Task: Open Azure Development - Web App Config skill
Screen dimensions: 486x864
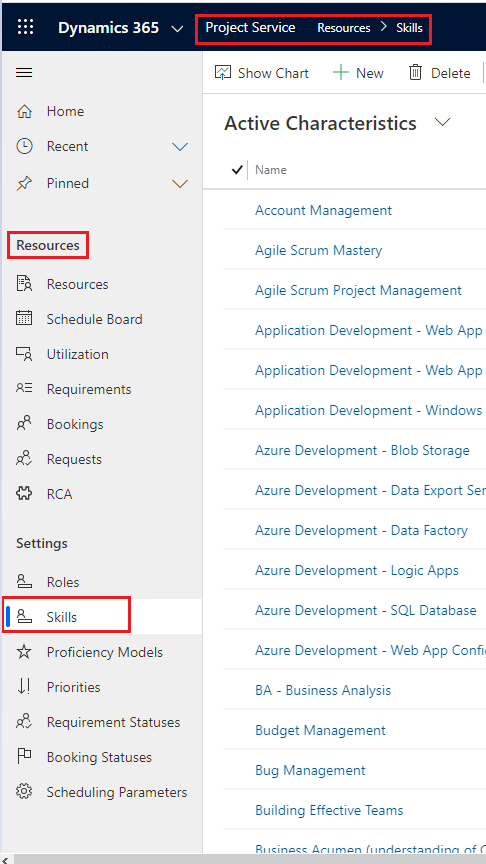Action: coord(370,651)
